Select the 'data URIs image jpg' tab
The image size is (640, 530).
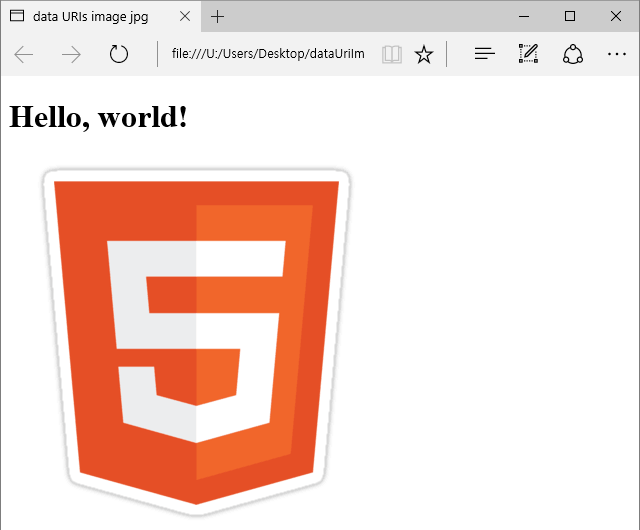(101, 16)
